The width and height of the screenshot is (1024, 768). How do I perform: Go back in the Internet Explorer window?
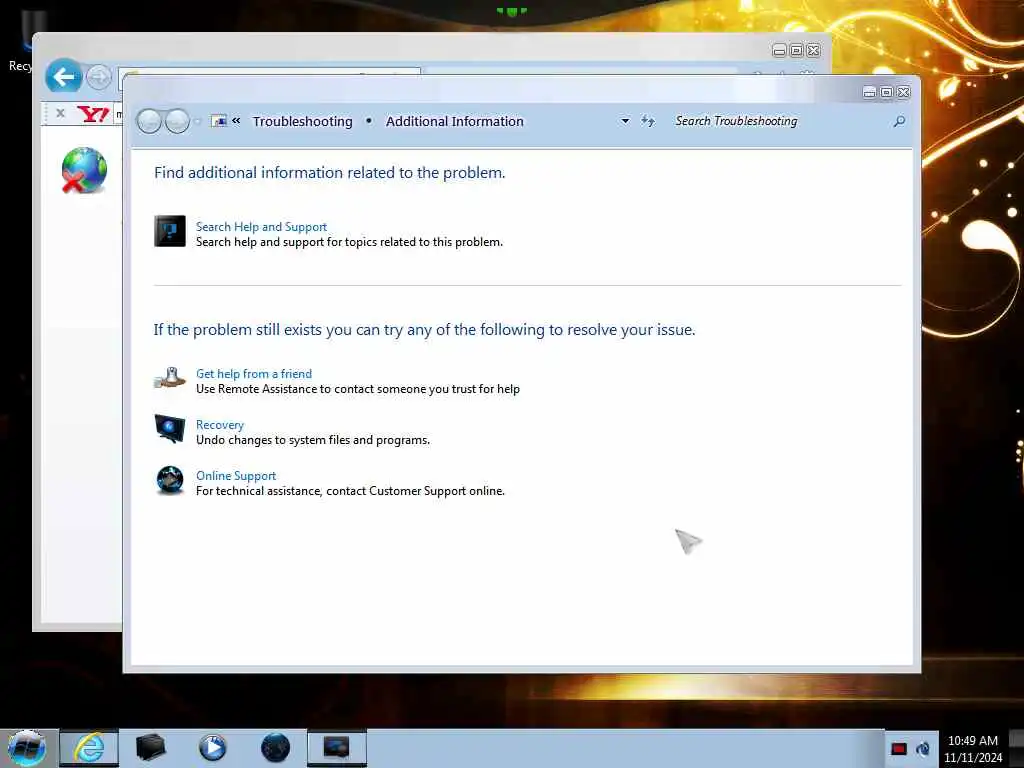[x=63, y=77]
